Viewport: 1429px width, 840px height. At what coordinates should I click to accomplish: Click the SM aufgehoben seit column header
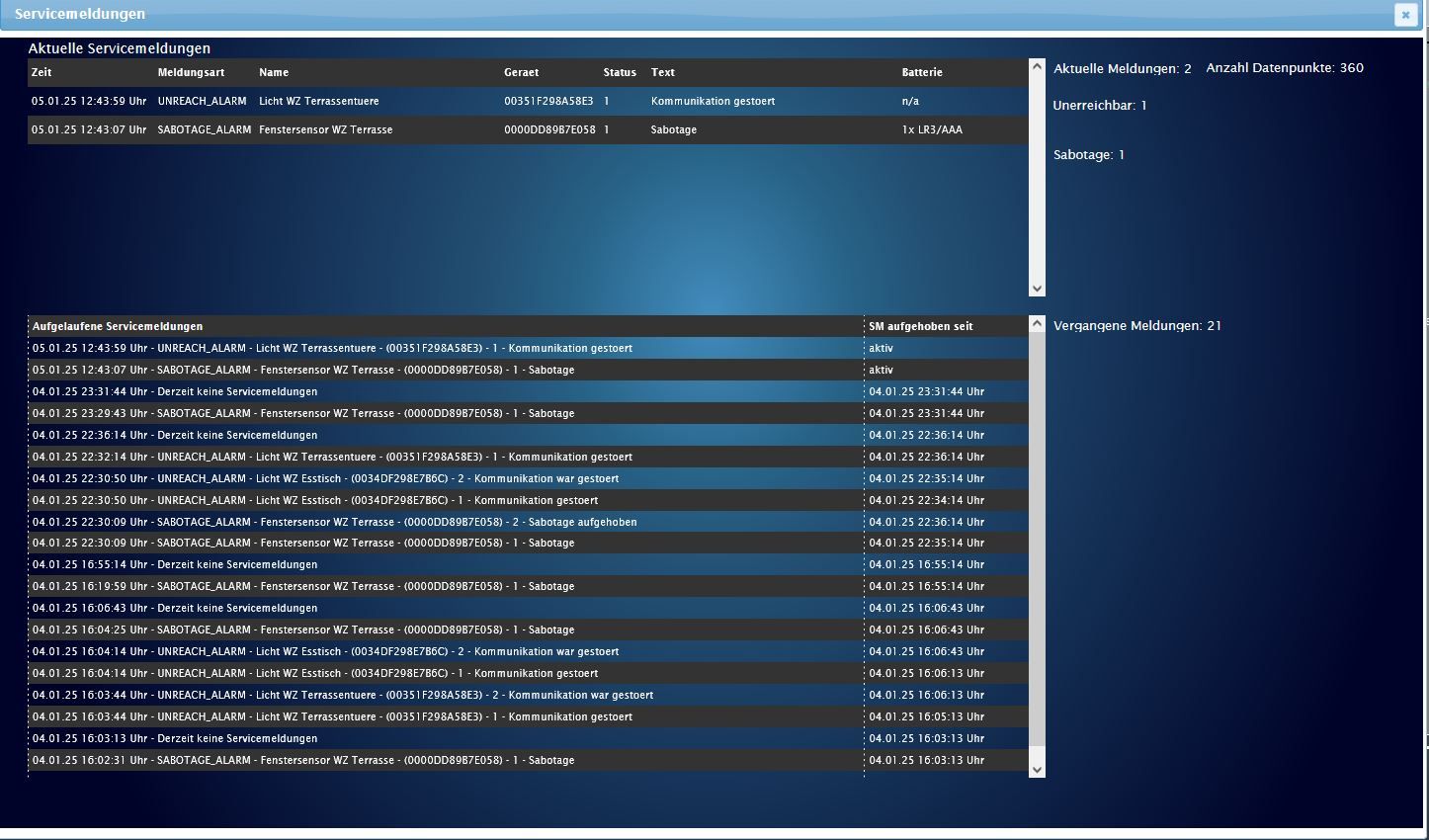pos(920,326)
